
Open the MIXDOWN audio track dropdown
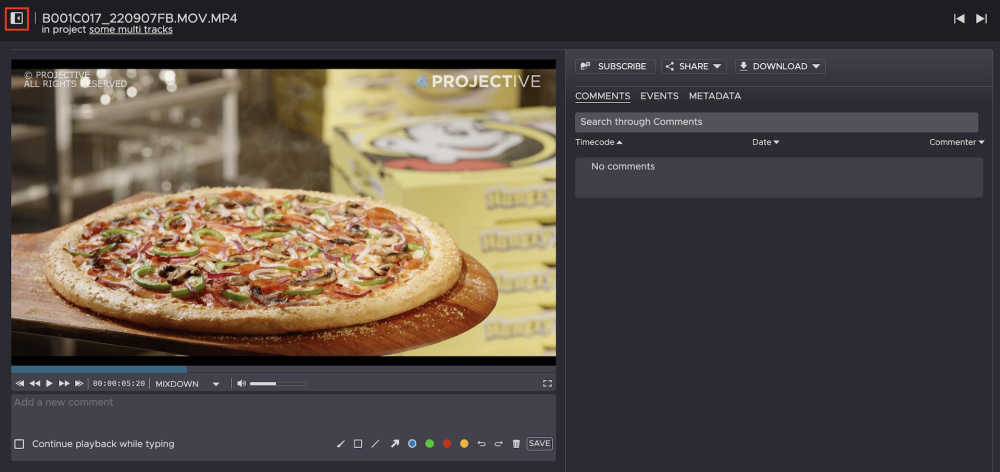188,384
